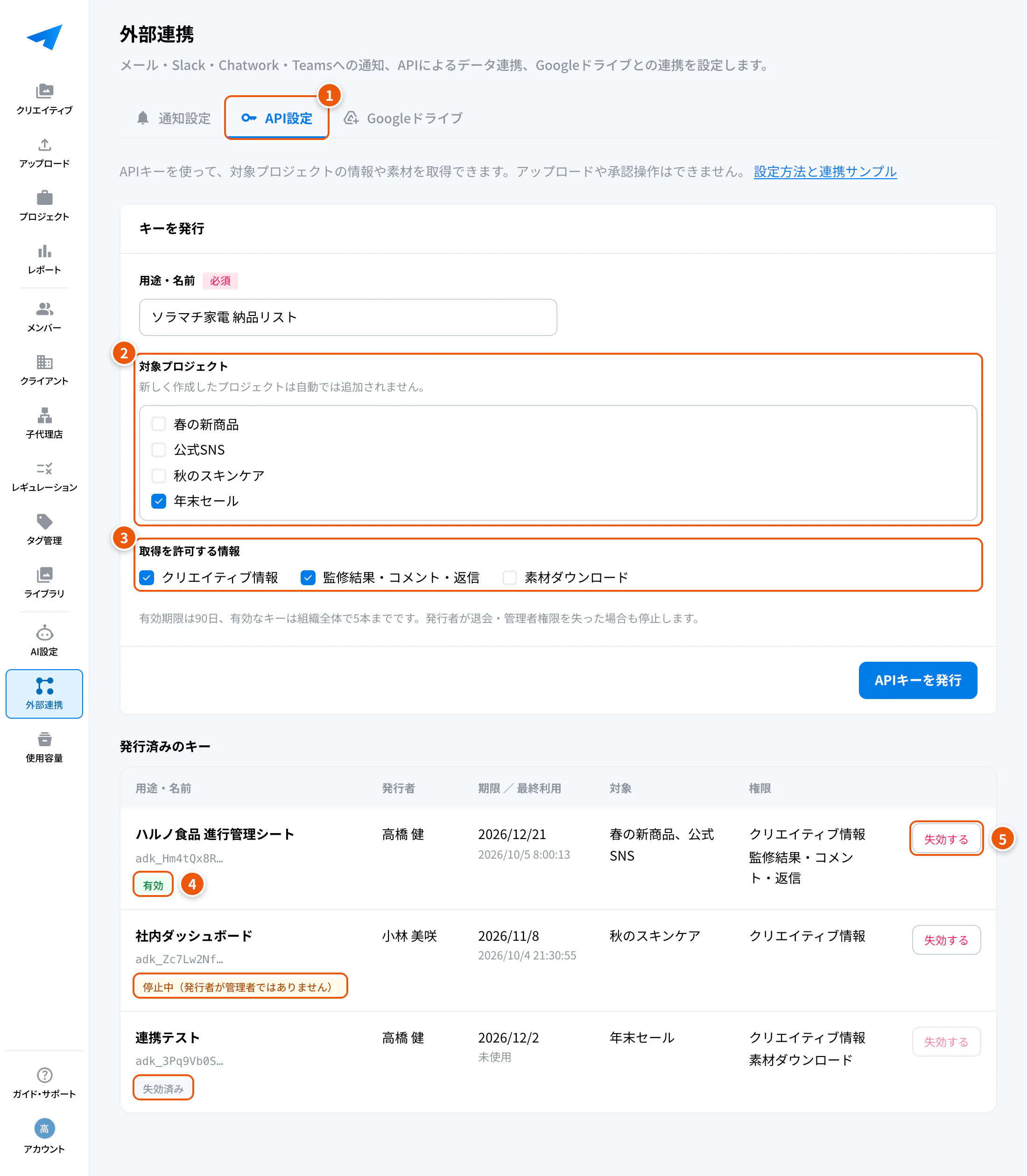Image resolution: width=1027 pixels, height=1176 pixels.
Task: Click the adk_Zc7Lw2Nf… key ID
Action: tap(179, 959)
